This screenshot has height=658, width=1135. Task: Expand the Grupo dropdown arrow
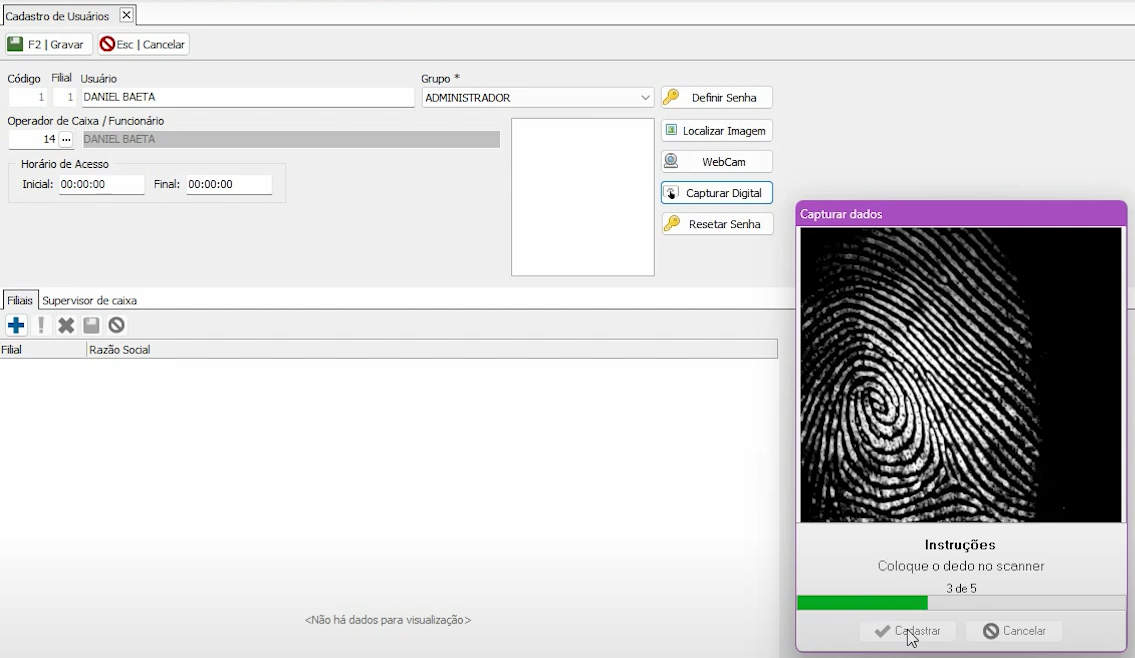645,98
